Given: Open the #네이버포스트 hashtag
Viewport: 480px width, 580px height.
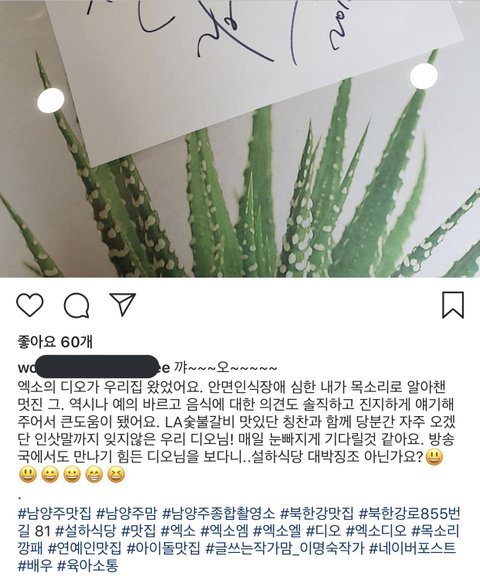Looking at the screenshot, I should (412, 548).
